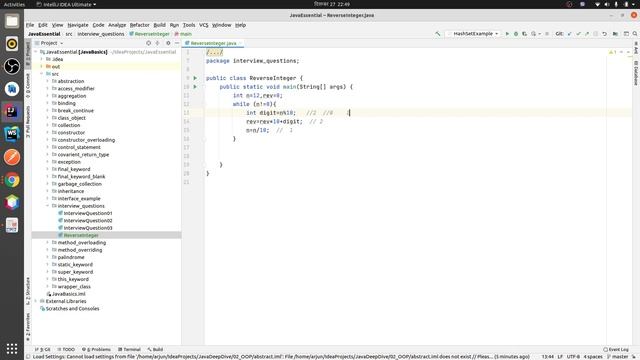Screen dimensions: 640x360
Task: Open the Navigate menu
Action: point(78,25)
